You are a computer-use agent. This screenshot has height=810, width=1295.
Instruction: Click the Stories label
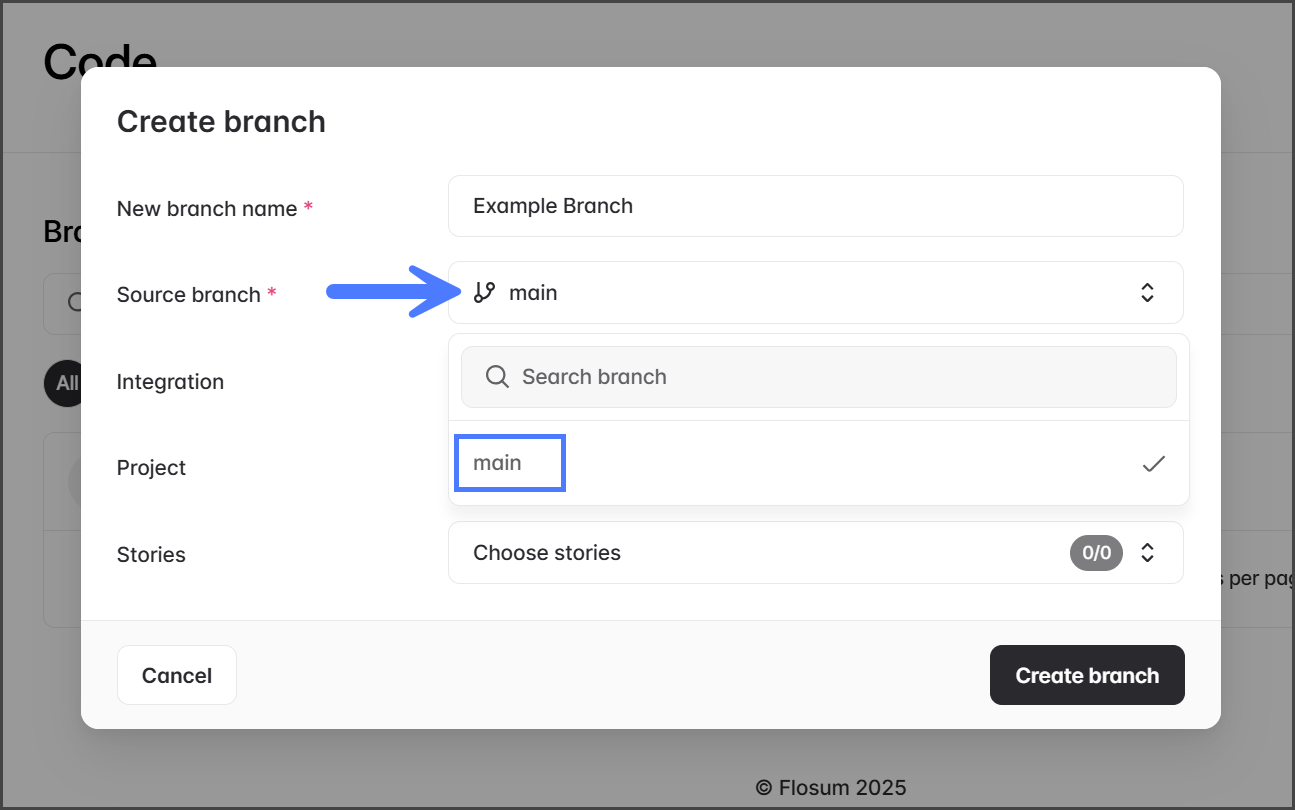click(151, 555)
